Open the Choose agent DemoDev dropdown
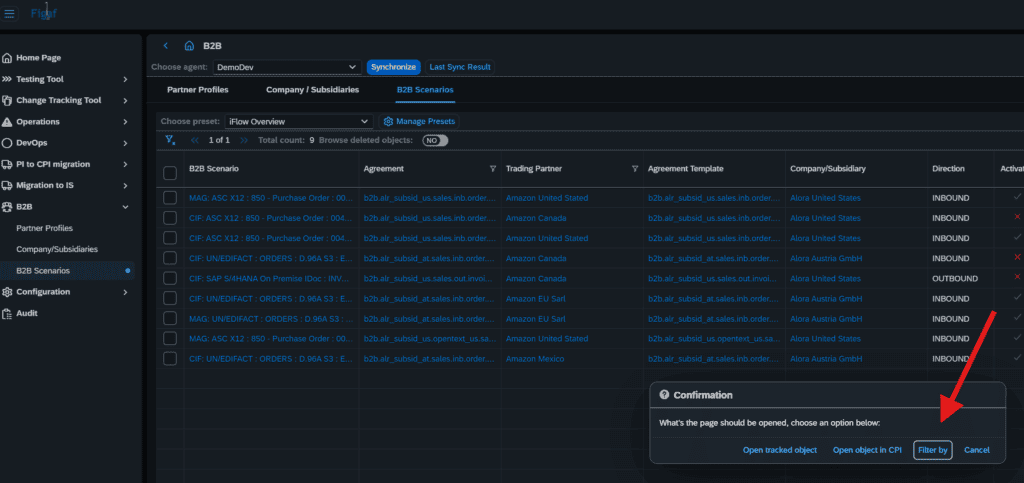The width and height of the screenshot is (1024, 483). pyautogui.click(x=287, y=67)
